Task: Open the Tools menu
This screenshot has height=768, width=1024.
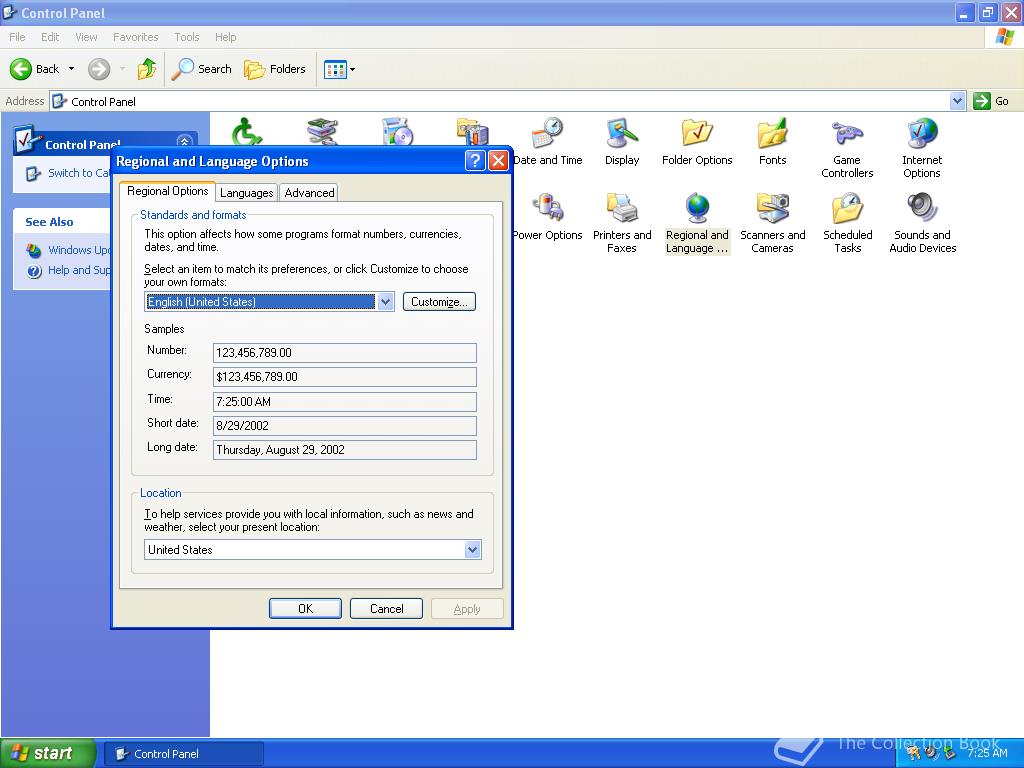Action: pyautogui.click(x=186, y=36)
